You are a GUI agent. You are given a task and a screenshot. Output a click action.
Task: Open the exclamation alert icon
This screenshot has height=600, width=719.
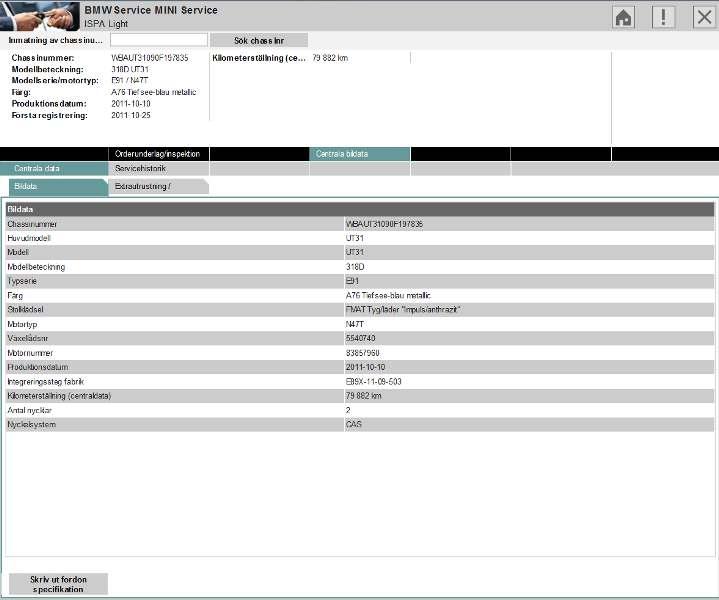[663, 17]
